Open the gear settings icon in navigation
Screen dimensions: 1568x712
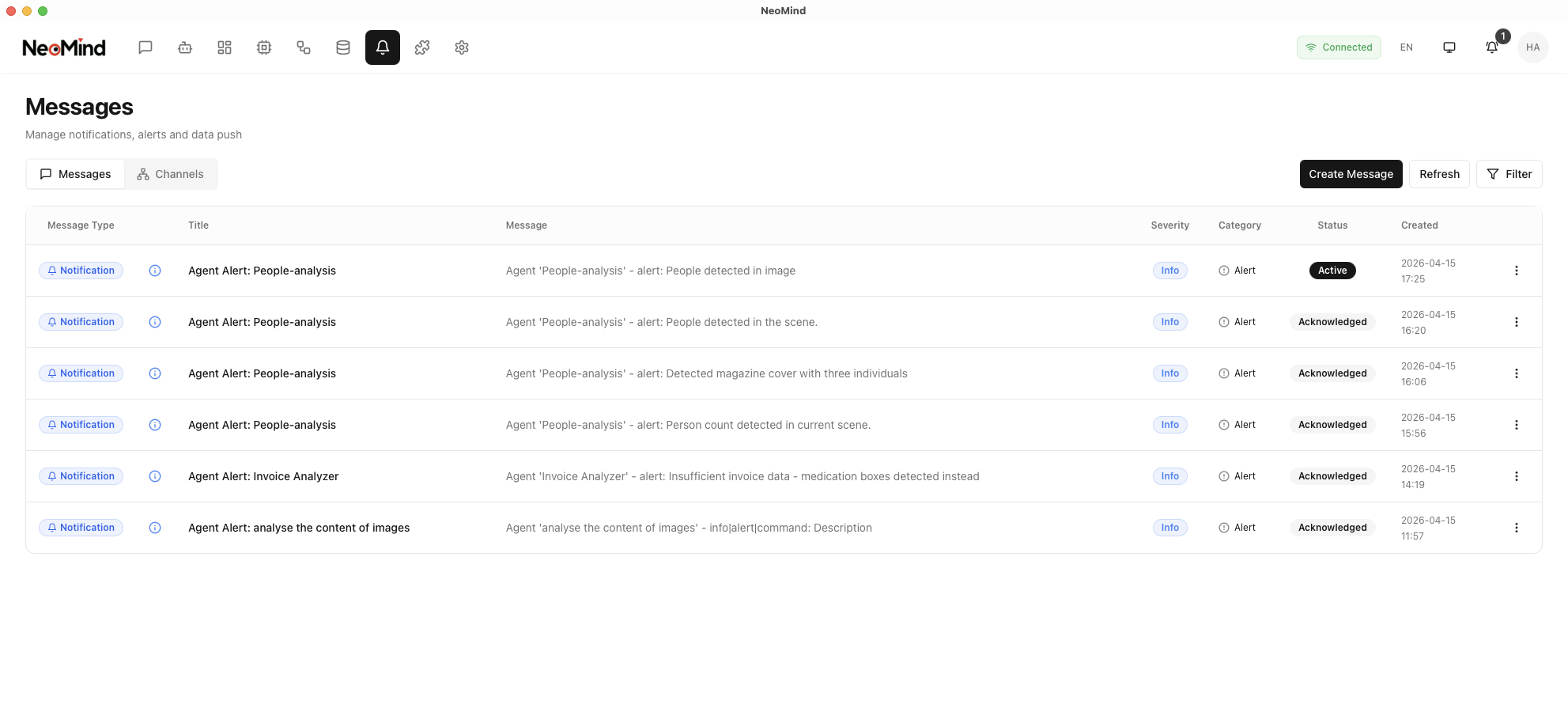462,47
